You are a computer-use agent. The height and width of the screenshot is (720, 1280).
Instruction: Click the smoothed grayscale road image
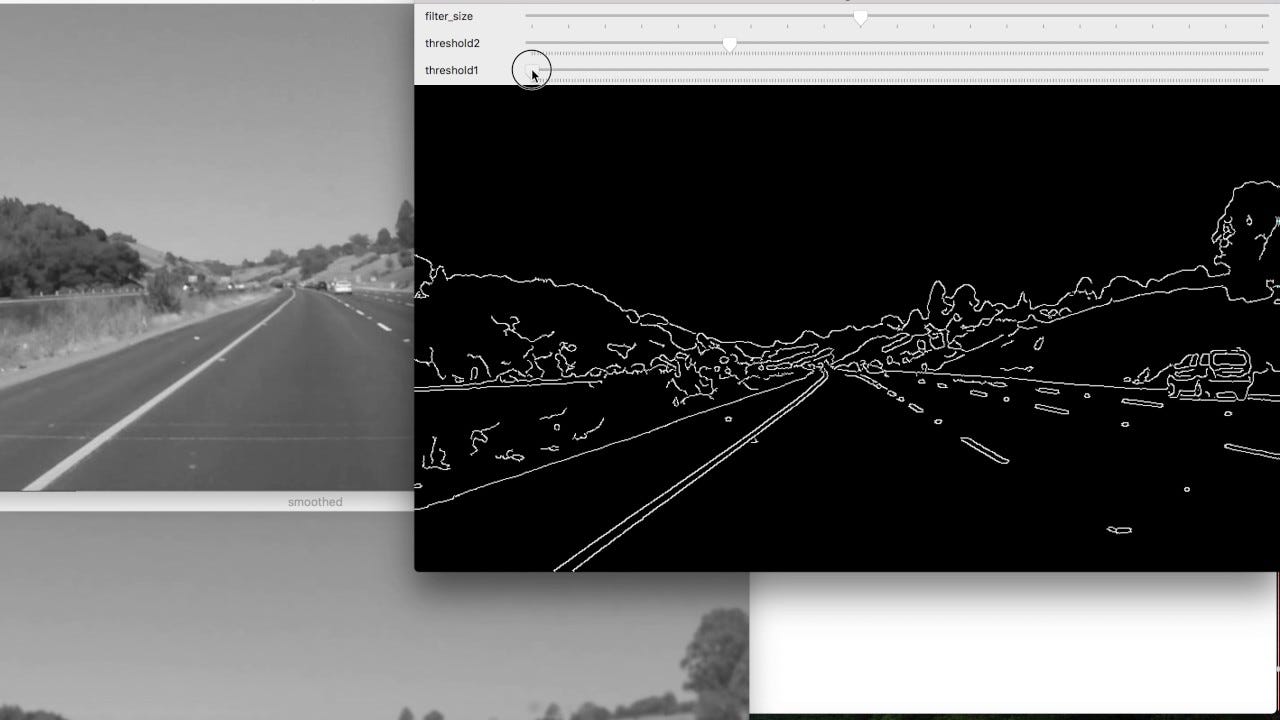(207, 249)
